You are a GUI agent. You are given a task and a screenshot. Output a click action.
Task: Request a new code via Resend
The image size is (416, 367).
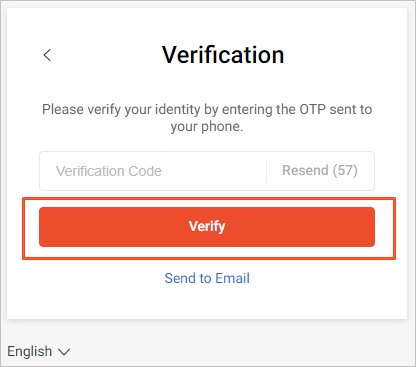[320, 170]
